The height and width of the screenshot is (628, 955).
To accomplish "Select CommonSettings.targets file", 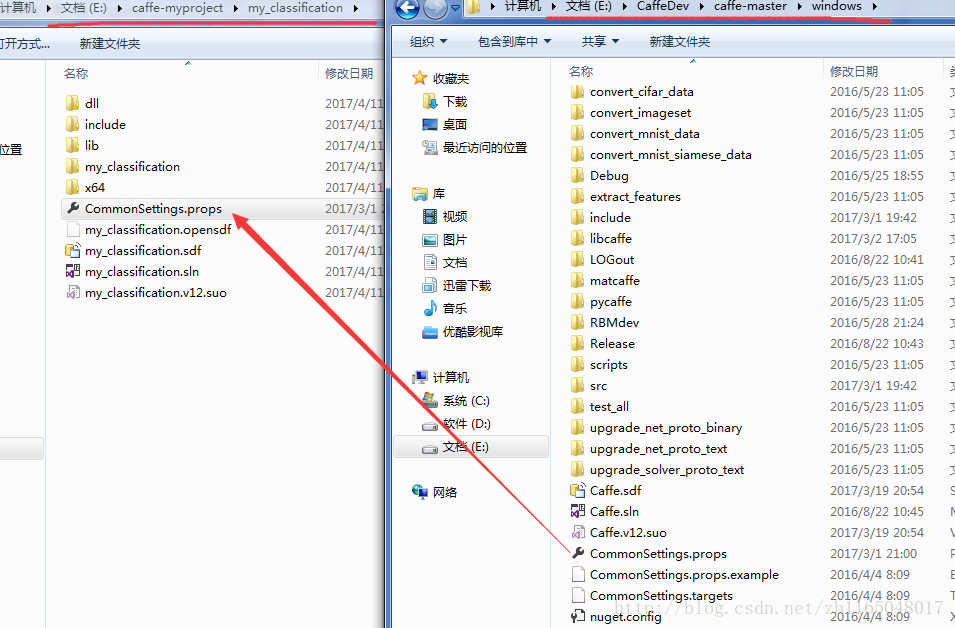I will click(661, 595).
